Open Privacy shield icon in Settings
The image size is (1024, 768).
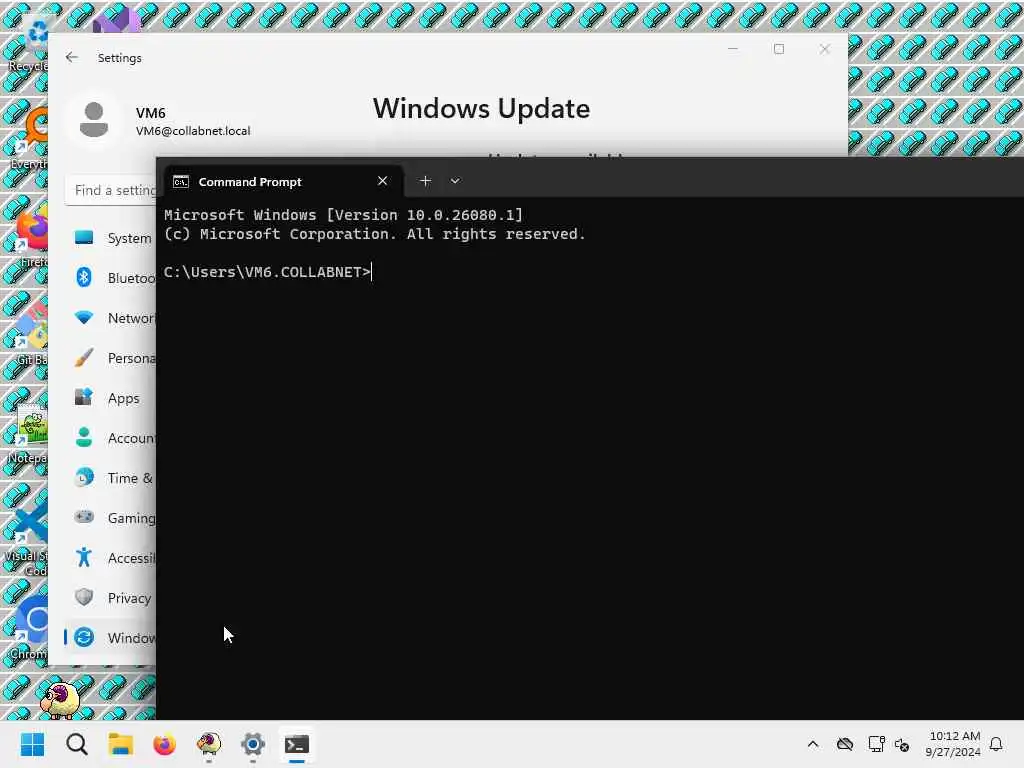84,597
